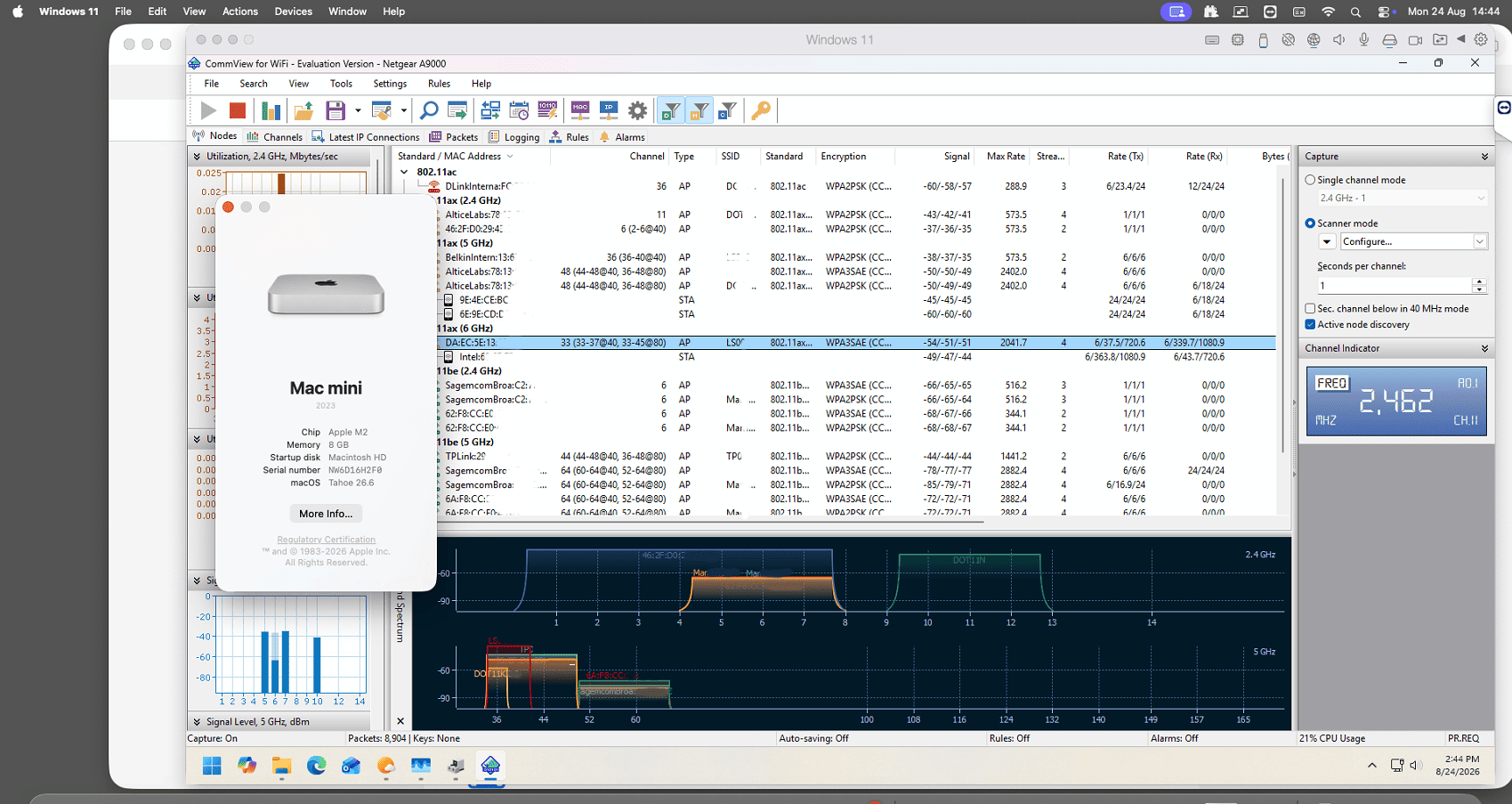This screenshot has height=804, width=1512.
Task: Open the MAC aliases icon
Action: 580,110
